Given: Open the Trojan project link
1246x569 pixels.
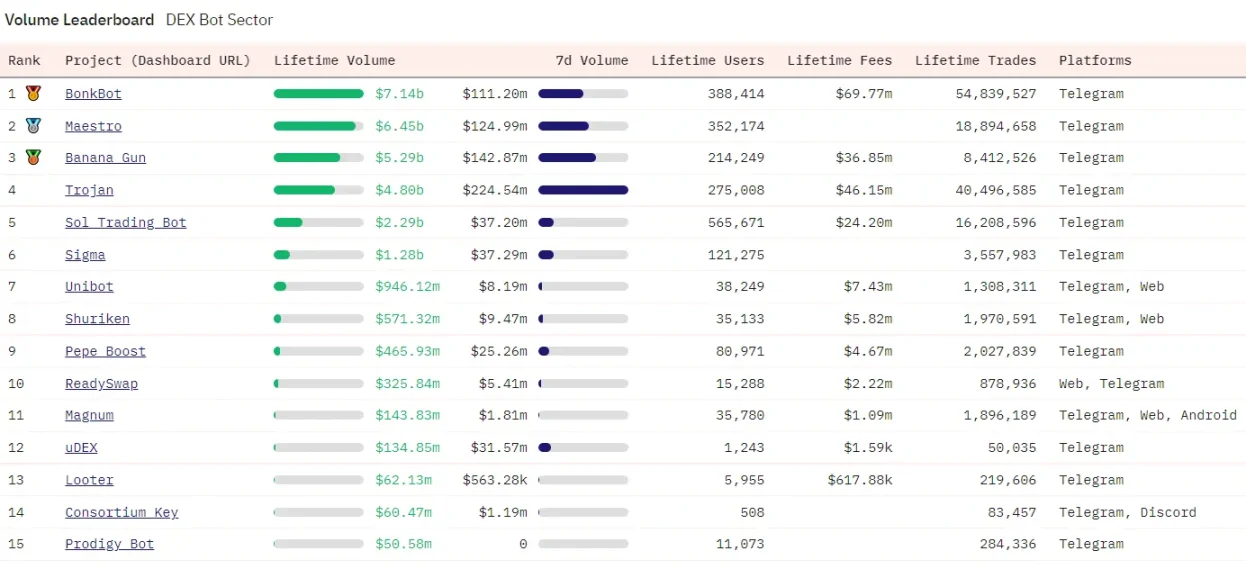Looking at the screenshot, I should point(89,190).
